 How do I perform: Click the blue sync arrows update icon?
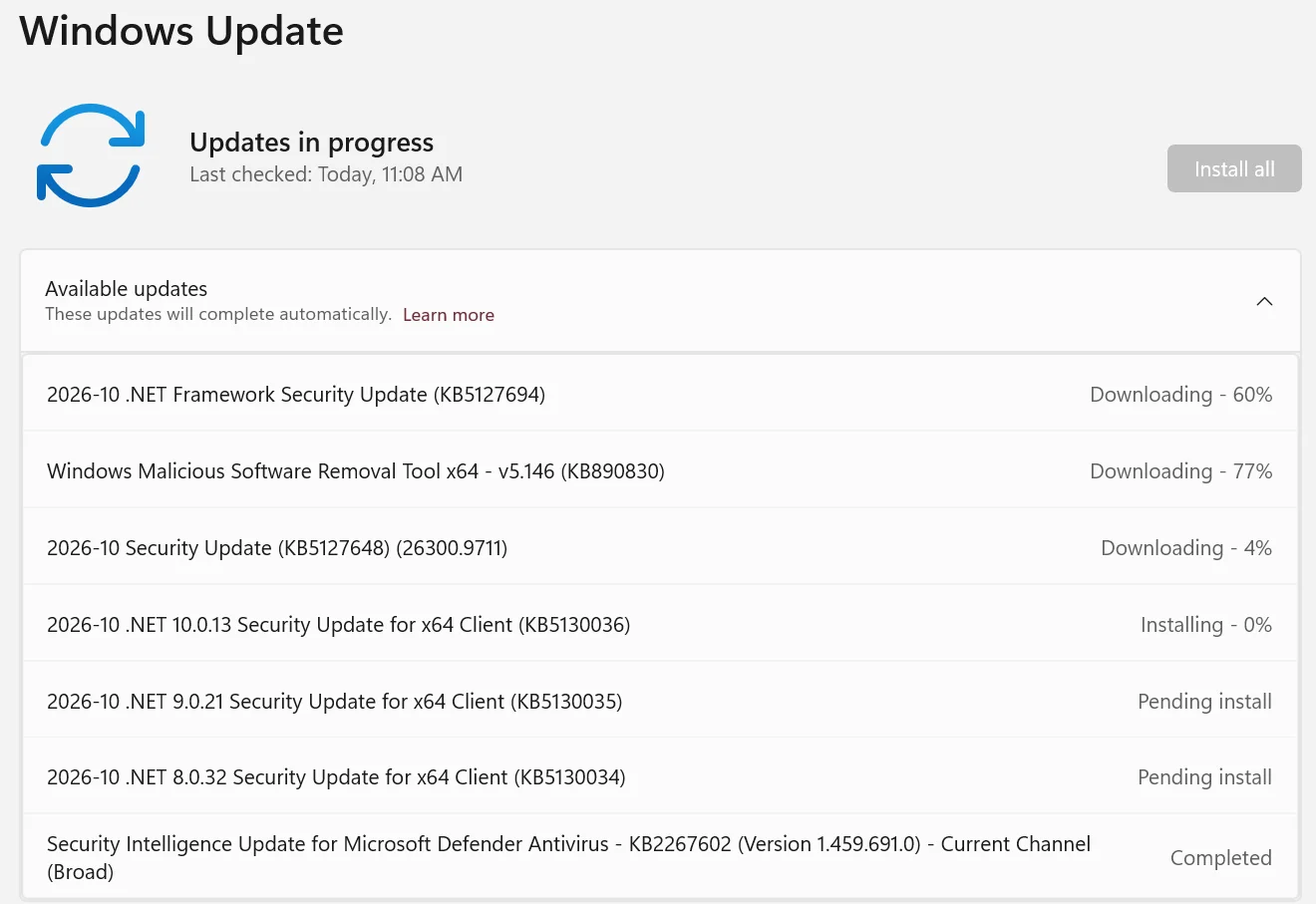(91, 155)
